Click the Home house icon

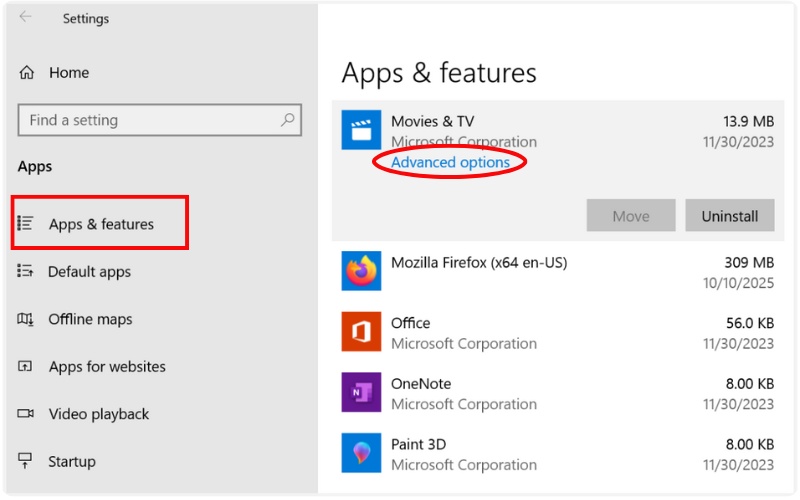pos(27,72)
